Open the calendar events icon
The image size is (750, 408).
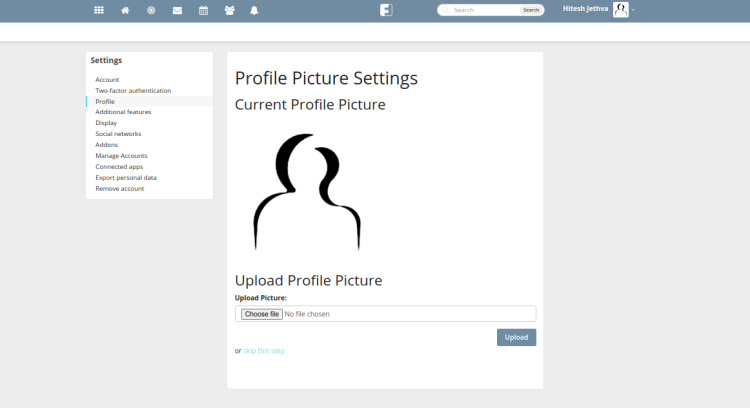203,10
